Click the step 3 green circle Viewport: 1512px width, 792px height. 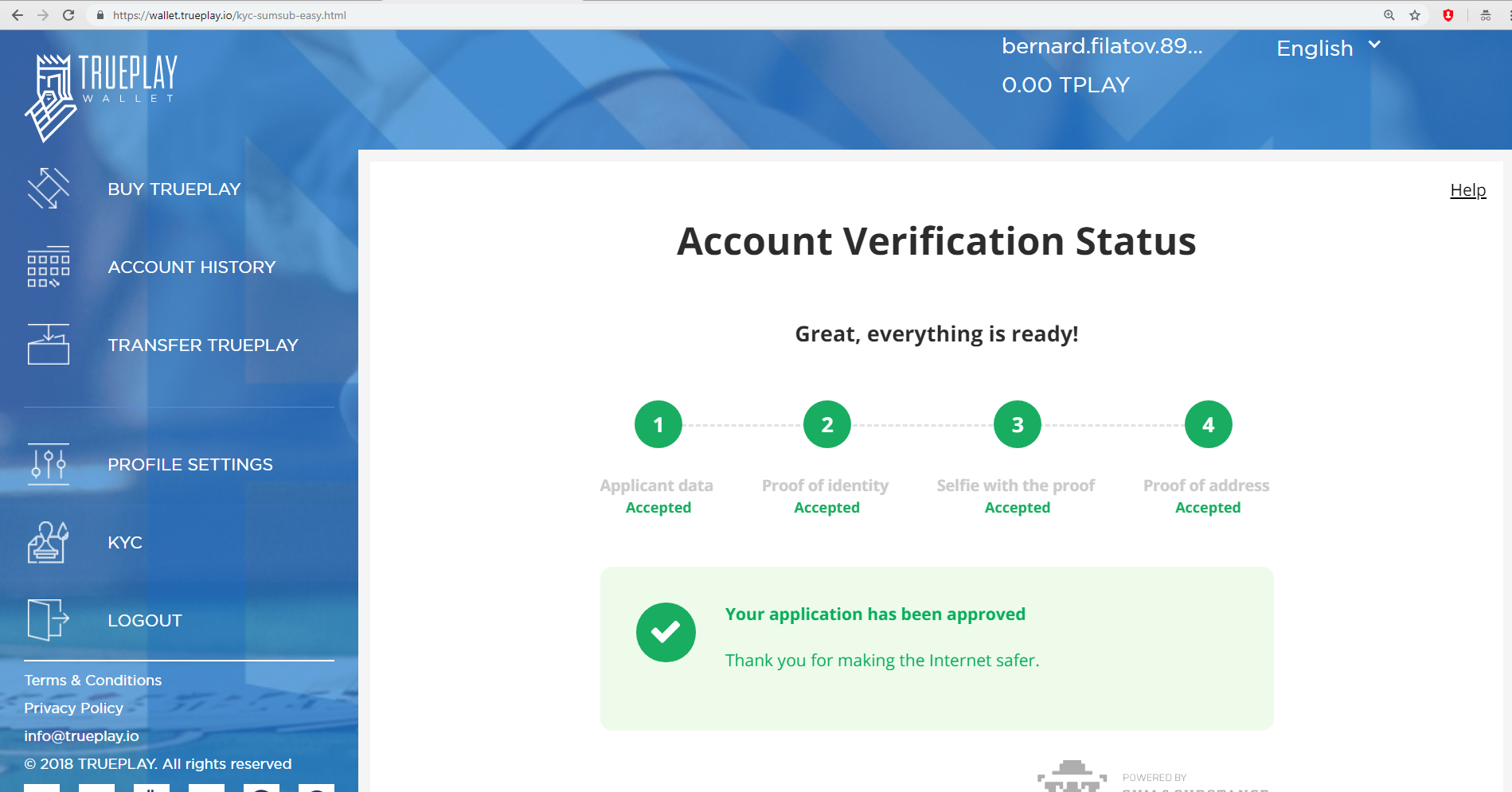coord(1018,424)
